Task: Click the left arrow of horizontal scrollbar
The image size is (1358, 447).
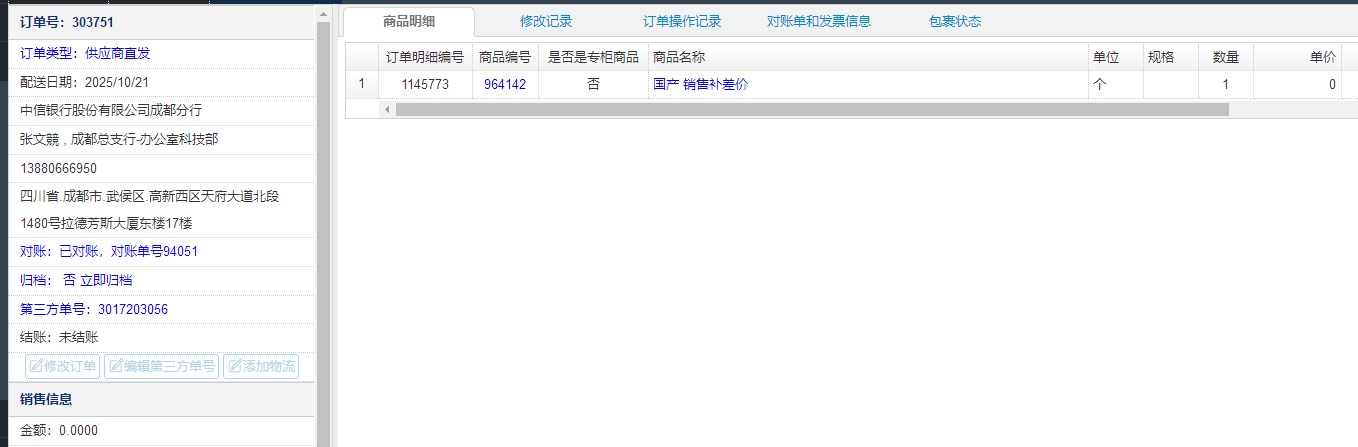Action: 387,109
